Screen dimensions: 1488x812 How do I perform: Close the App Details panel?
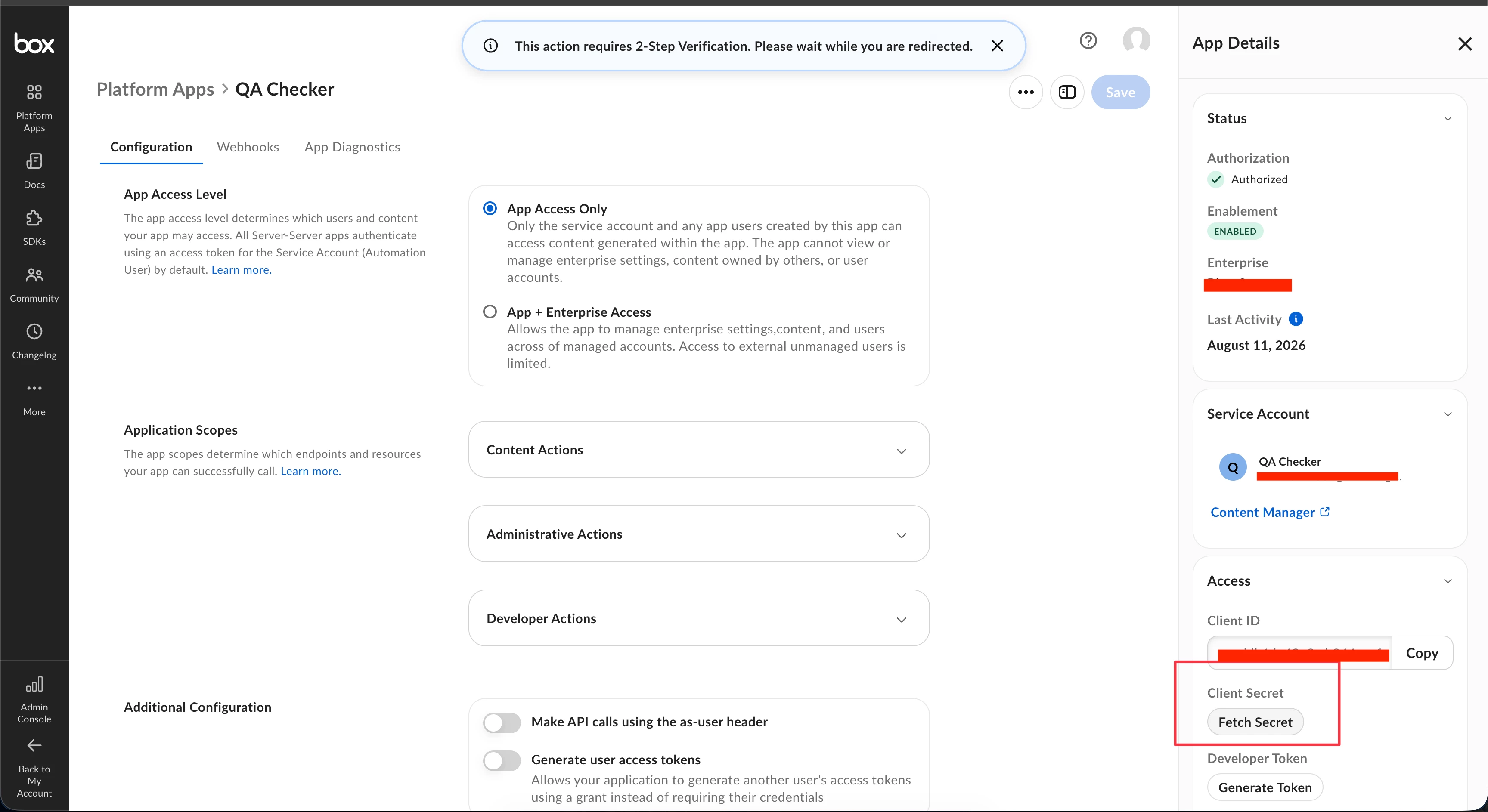1464,44
